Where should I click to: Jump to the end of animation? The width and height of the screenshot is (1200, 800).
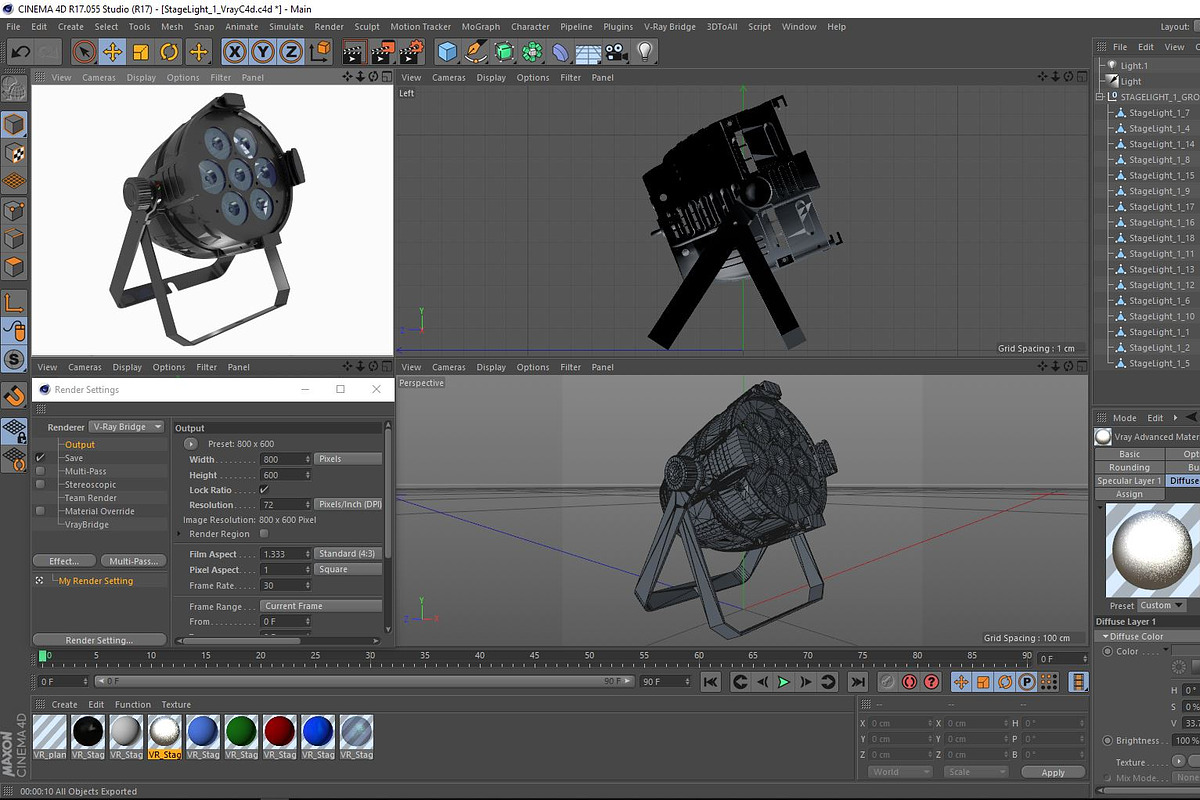point(857,682)
